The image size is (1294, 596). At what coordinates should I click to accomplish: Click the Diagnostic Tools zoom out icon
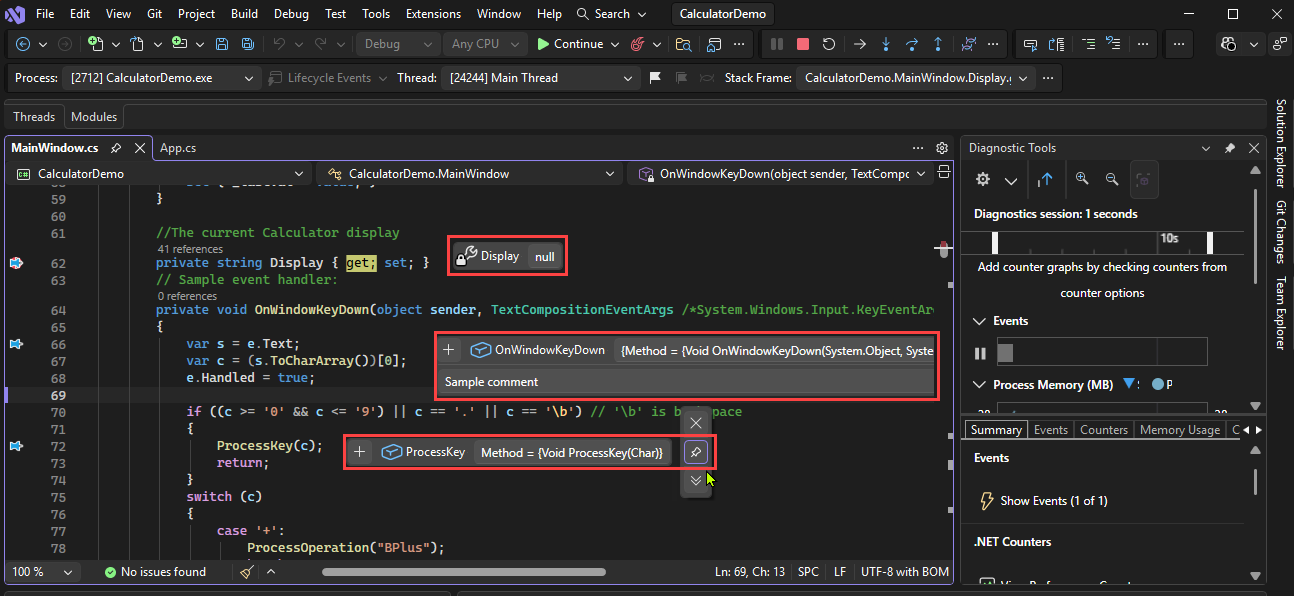click(1111, 179)
